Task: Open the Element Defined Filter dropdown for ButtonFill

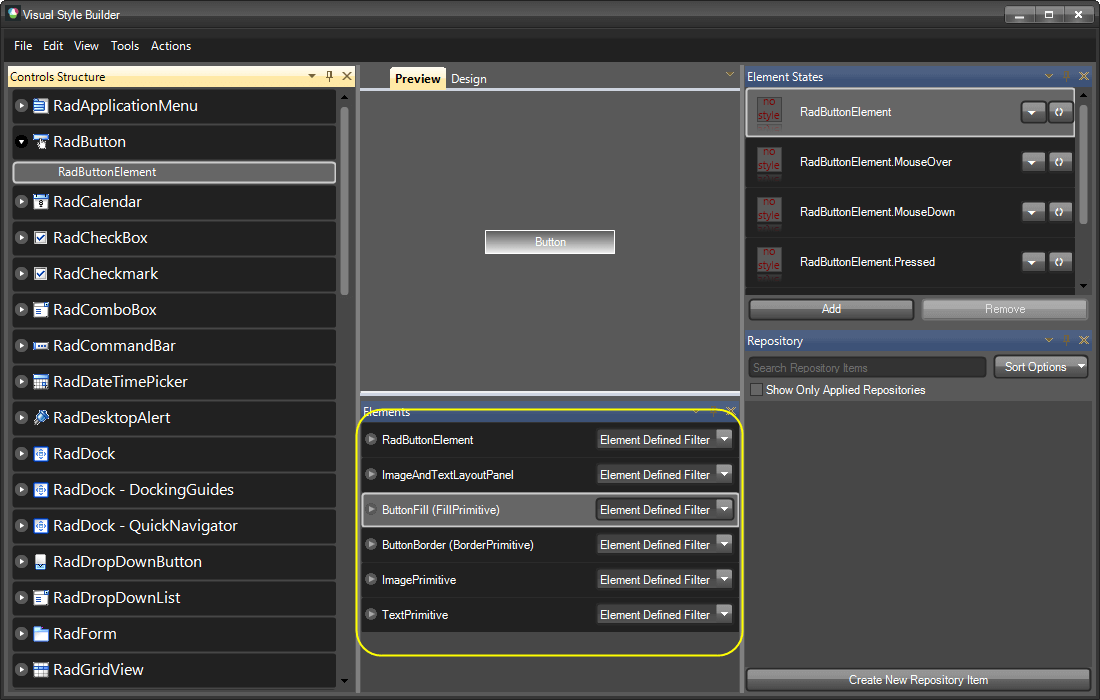Action: [x=726, y=509]
